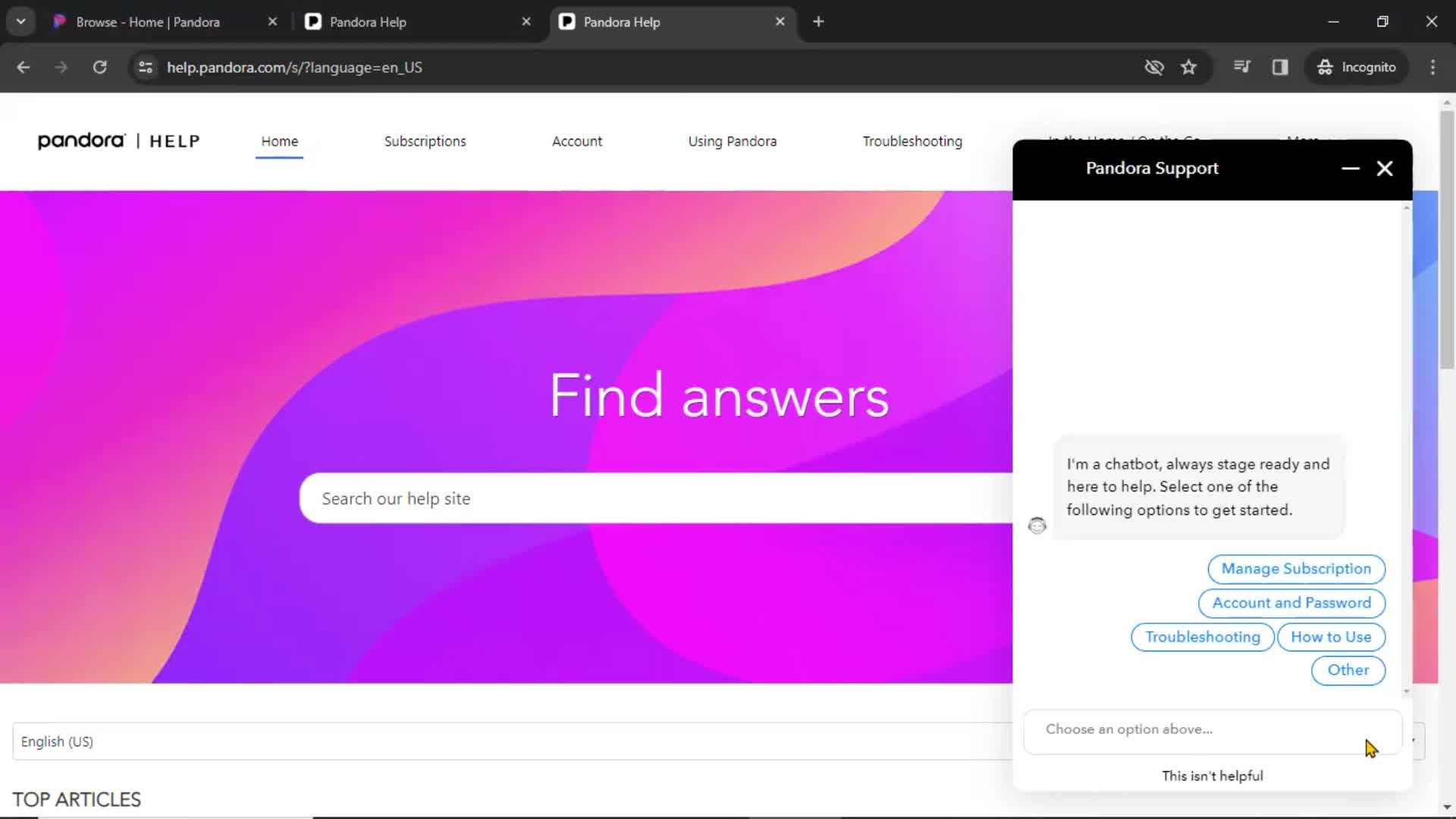Image resolution: width=1456 pixels, height=819 pixels.
Task: Click the browser extensions puzzle icon
Action: click(x=1243, y=67)
